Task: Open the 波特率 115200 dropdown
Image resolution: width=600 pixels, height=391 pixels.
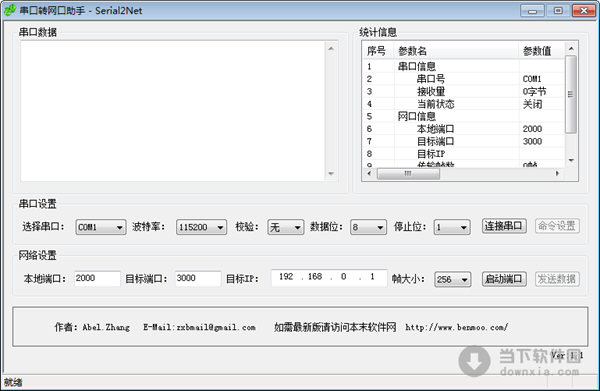Action: pos(201,227)
